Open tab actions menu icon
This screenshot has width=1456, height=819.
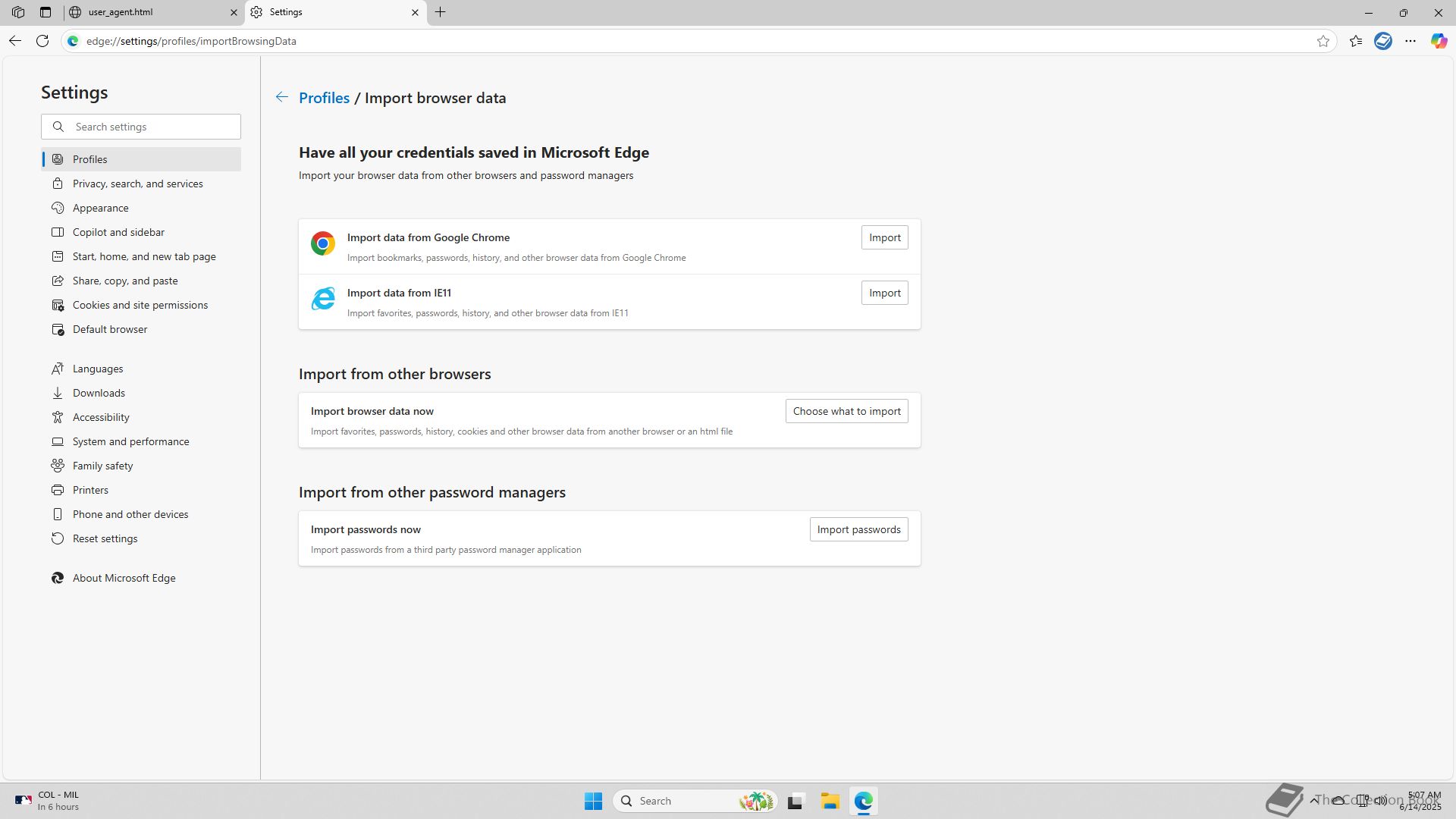(45, 12)
